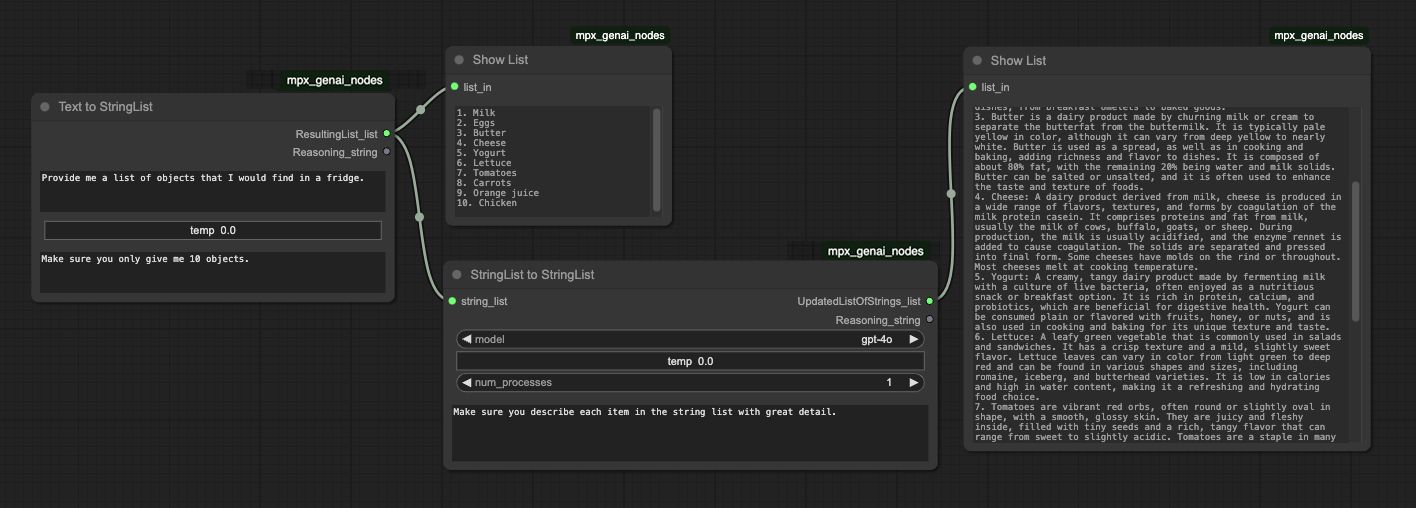This screenshot has width=1416, height=508.
Task: Click the fridge objects prompt text field
Action: (213, 191)
